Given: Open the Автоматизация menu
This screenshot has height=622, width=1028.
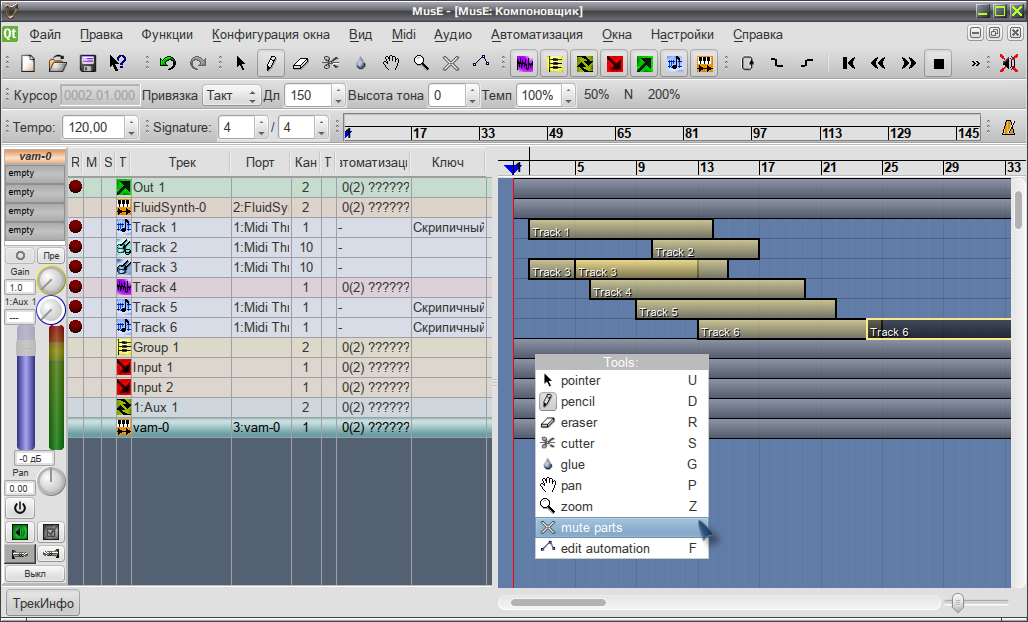Looking at the screenshot, I should [x=536, y=34].
